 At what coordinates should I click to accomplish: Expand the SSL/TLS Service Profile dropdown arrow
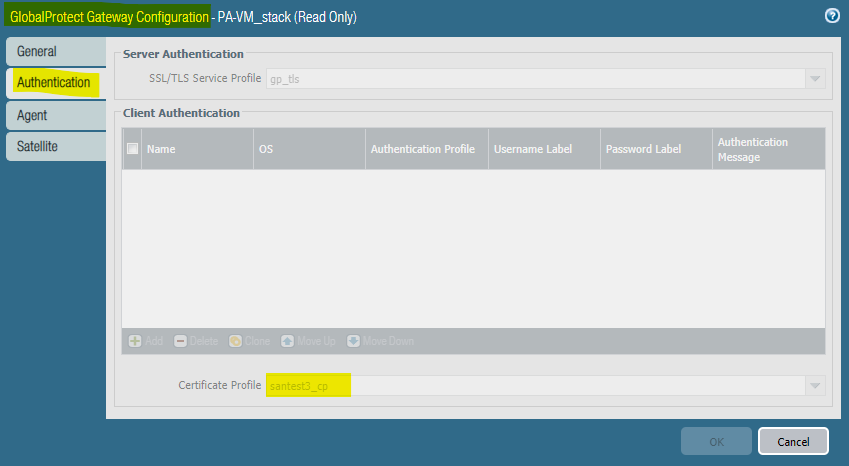815,79
